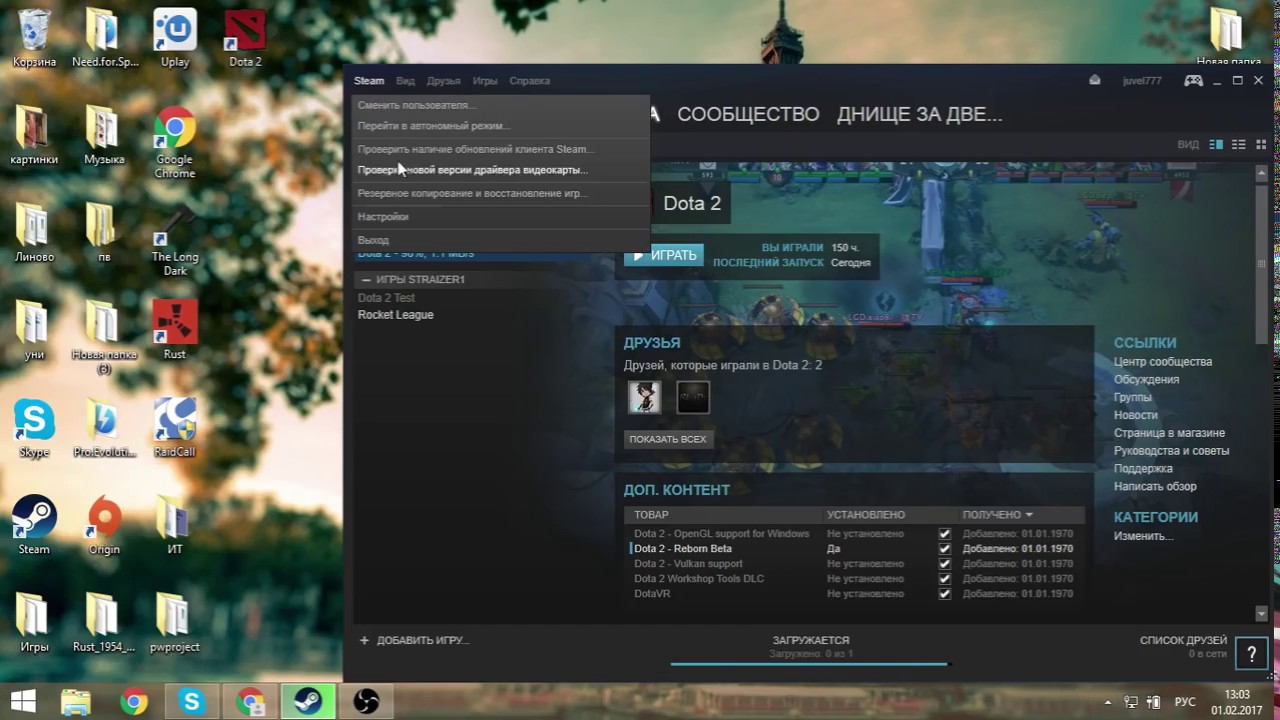Click ПОКАЗАТЬ ВСЕХ friends button
Image resolution: width=1280 pixels, height=720 pixels.
point(668,439)
